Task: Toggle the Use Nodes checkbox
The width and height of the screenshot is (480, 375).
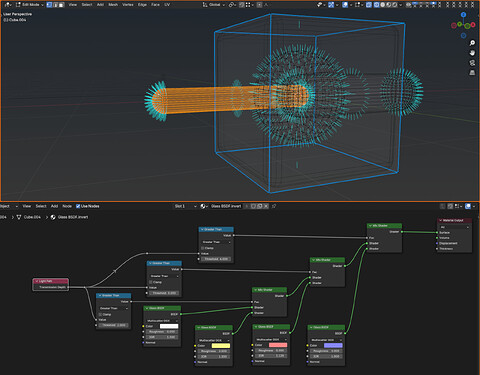Action: [78, 206]
